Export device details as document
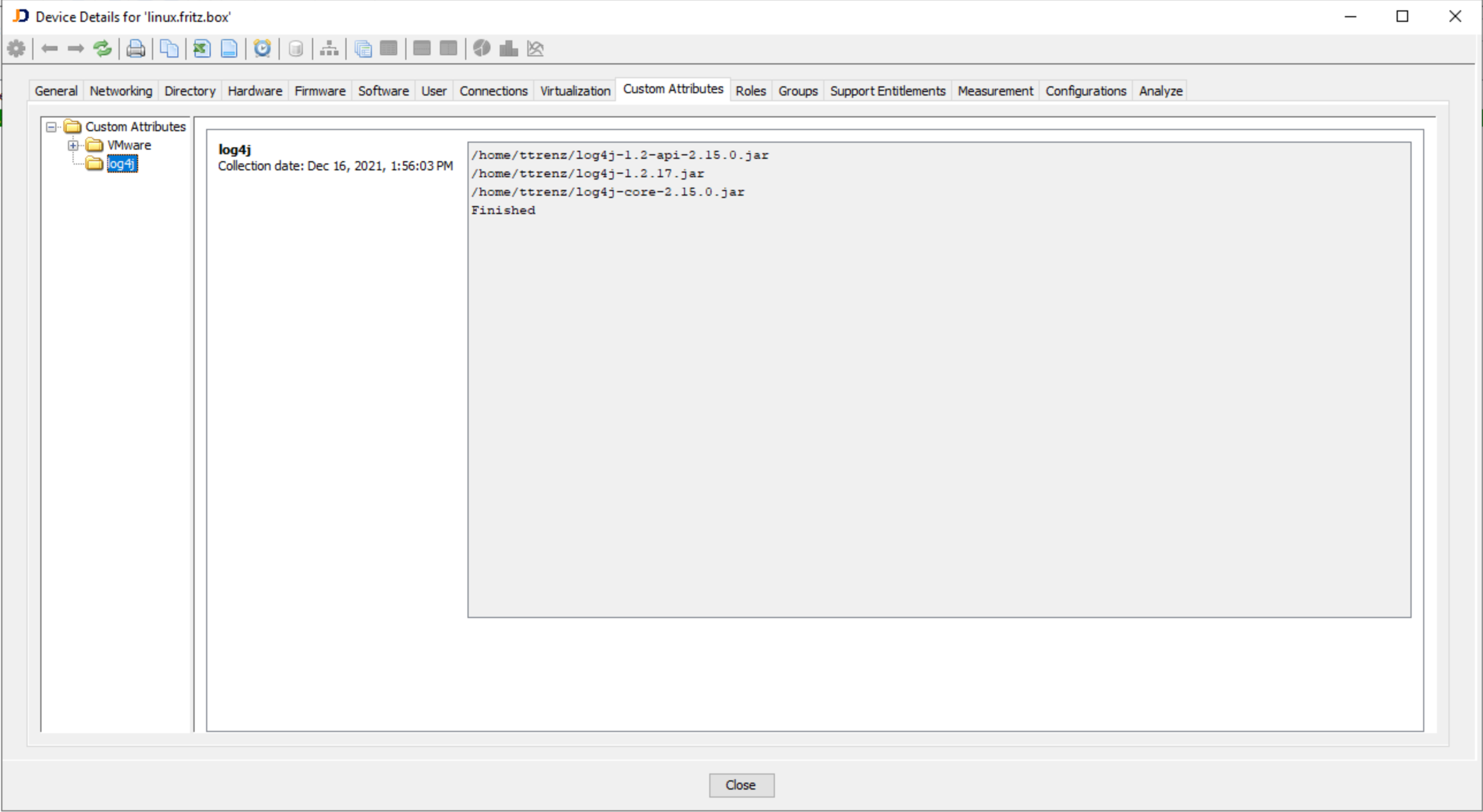The height and width of the screenshot is (812, 1483). coord(229,49)
